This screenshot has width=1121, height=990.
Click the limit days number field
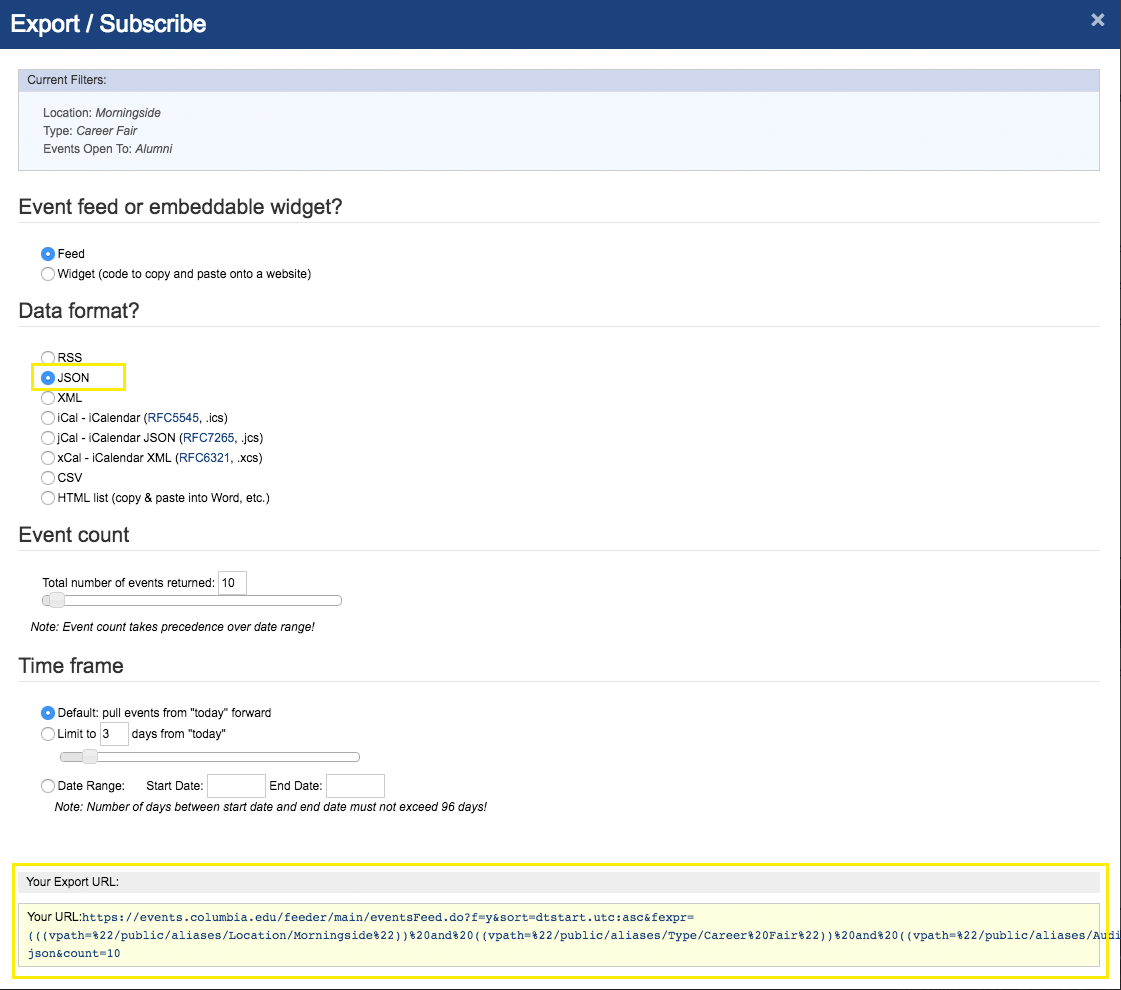[x=114, y=734]
